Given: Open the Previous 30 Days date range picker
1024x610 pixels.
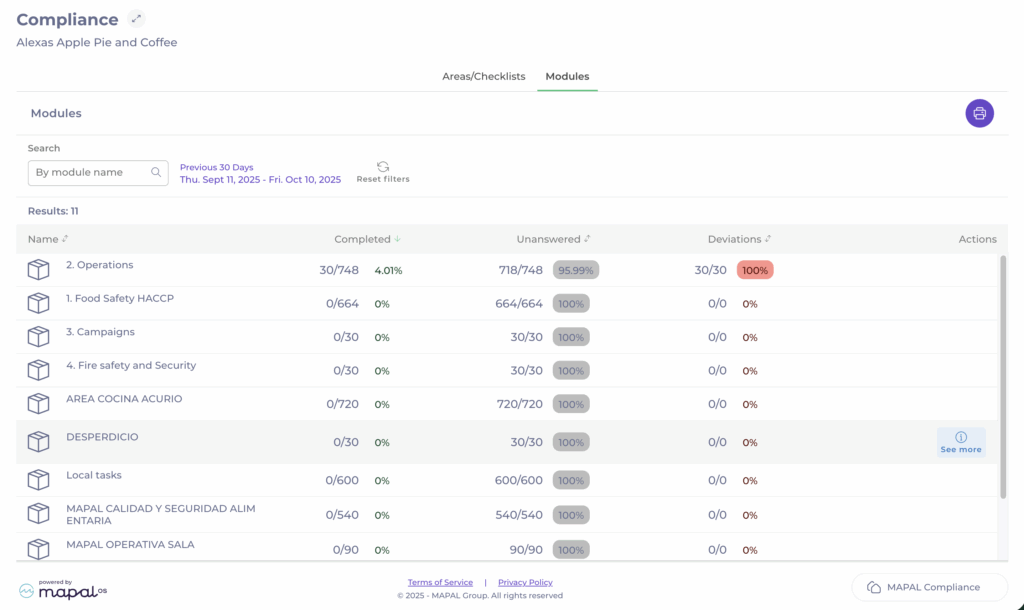Looking at the screenshot, I should 260,174.
